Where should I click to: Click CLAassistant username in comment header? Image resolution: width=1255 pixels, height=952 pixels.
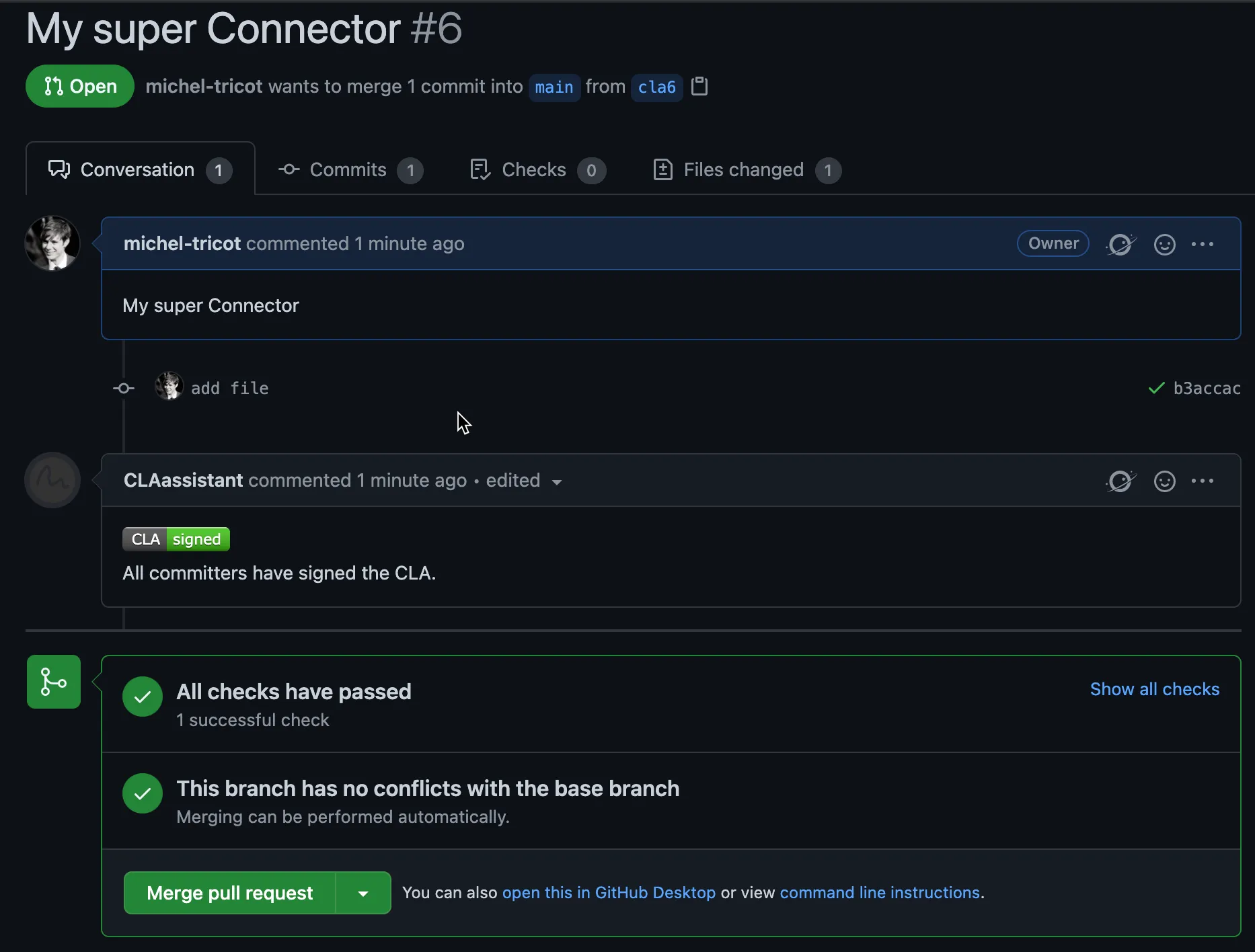click(x=183, y=480)
